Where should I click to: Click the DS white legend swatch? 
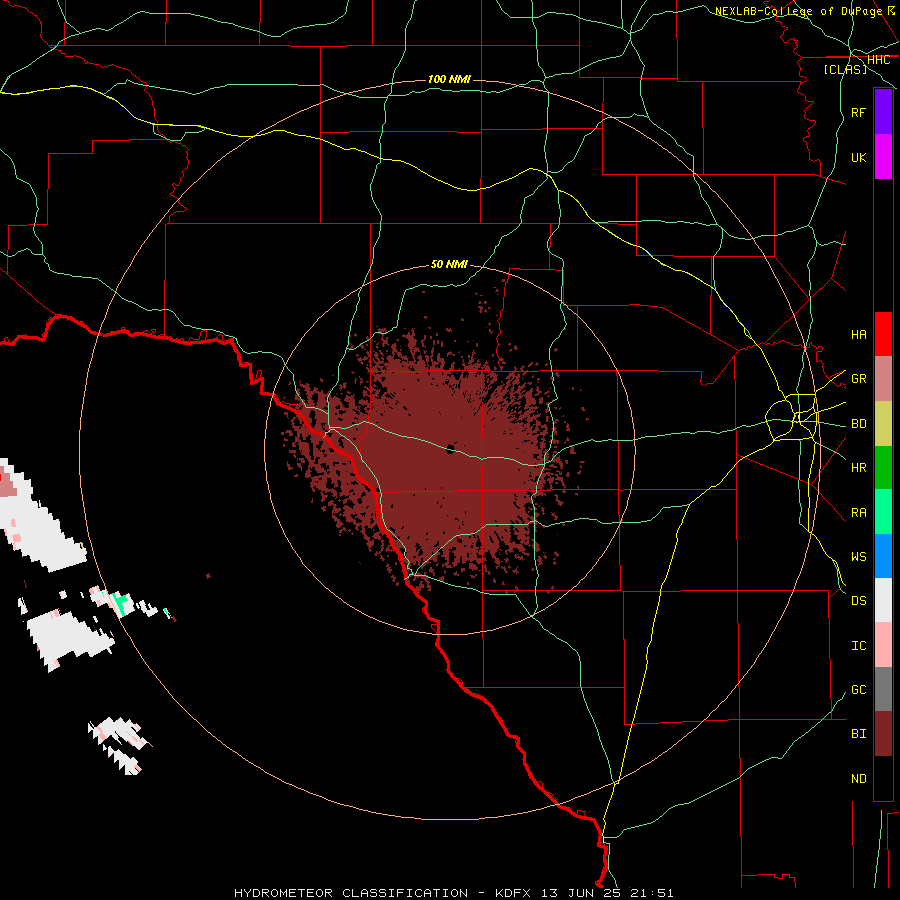[x=883, y=600]
